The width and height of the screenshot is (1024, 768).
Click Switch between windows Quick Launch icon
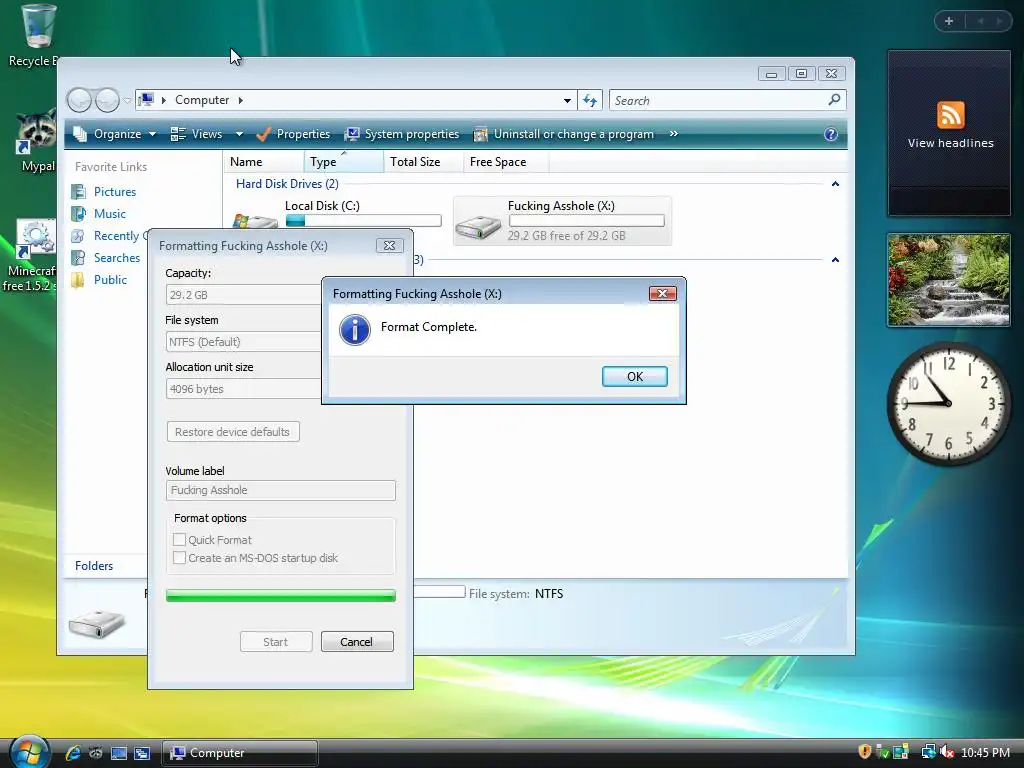coord(142,753)
